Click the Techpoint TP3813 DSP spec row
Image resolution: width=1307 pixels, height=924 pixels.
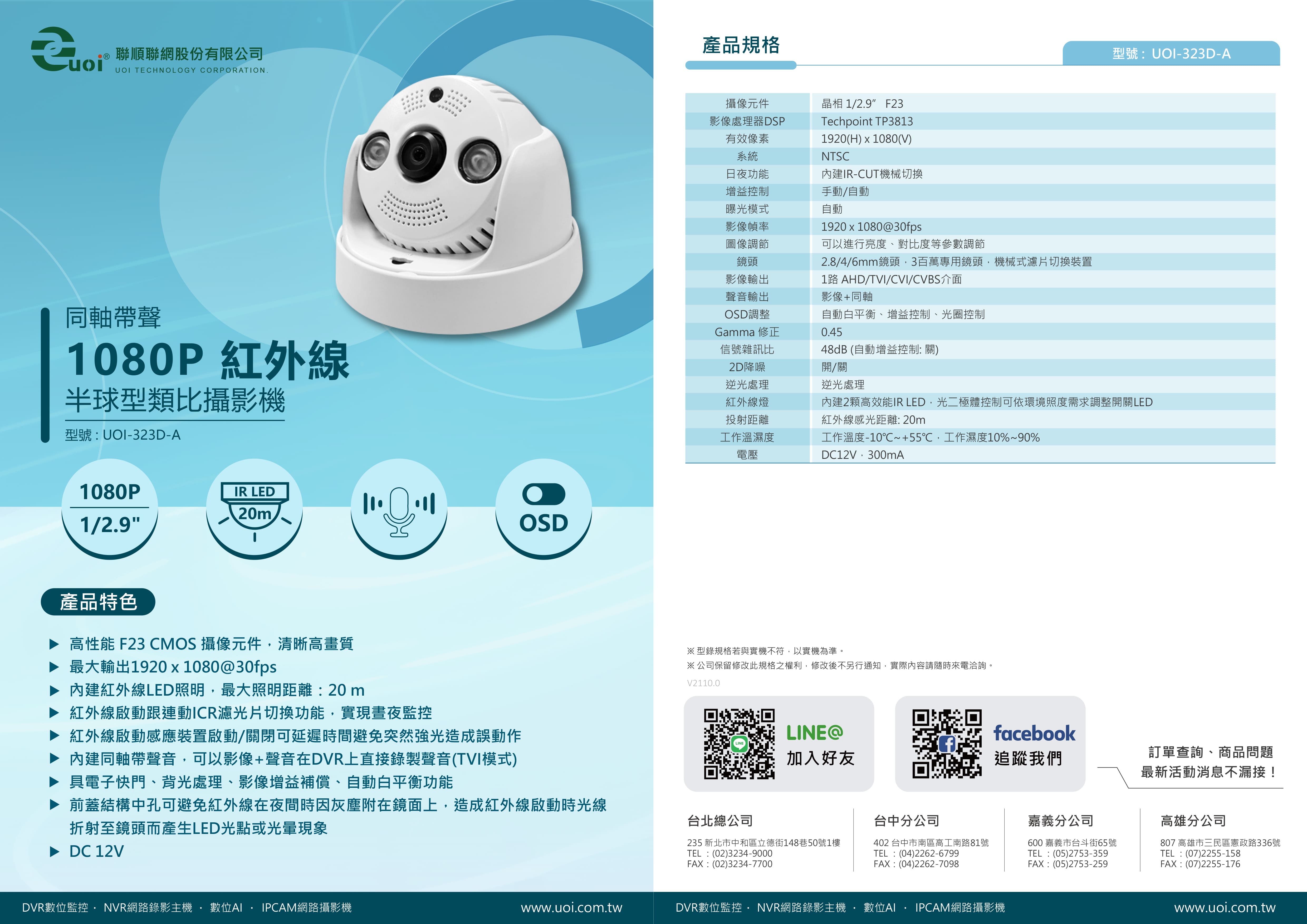point(867,121)
